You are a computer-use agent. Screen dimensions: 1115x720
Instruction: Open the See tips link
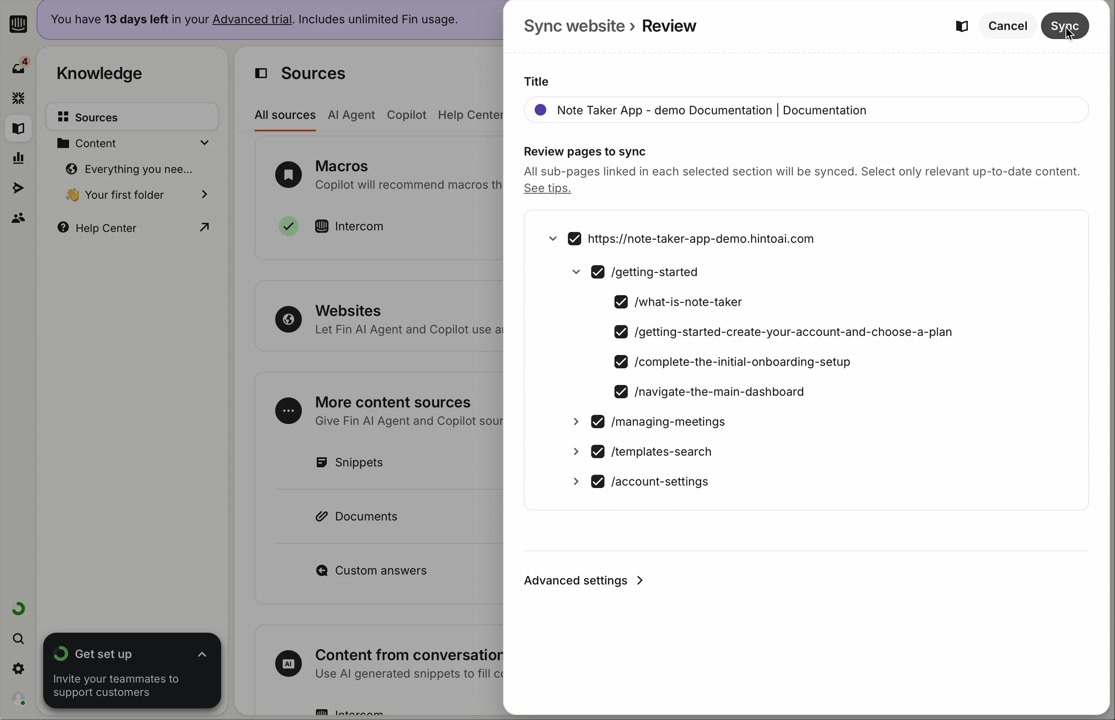point(547,189)
